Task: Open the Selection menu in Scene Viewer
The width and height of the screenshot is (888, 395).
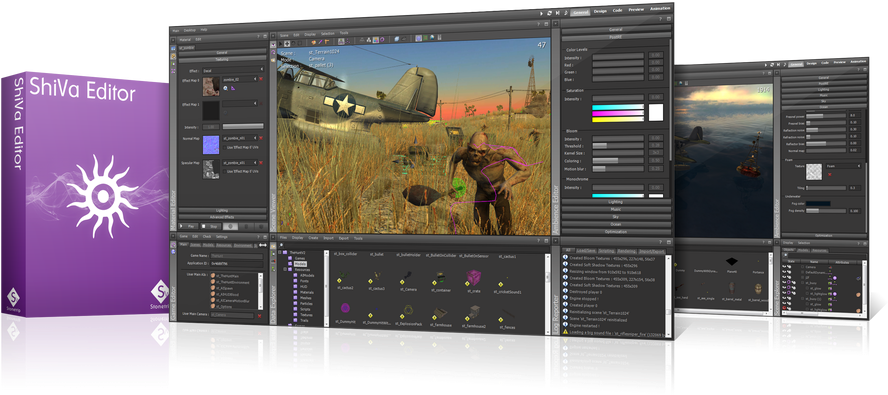Action: [x=327, y=34]
